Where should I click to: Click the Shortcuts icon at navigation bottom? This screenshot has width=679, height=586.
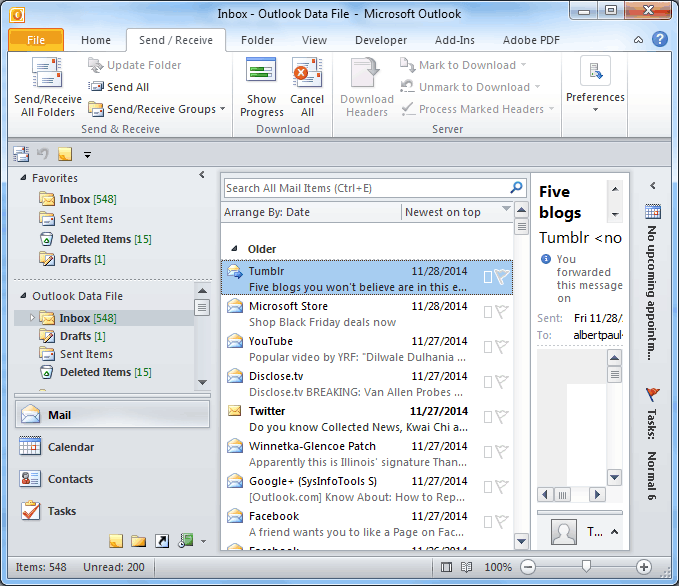162,541
